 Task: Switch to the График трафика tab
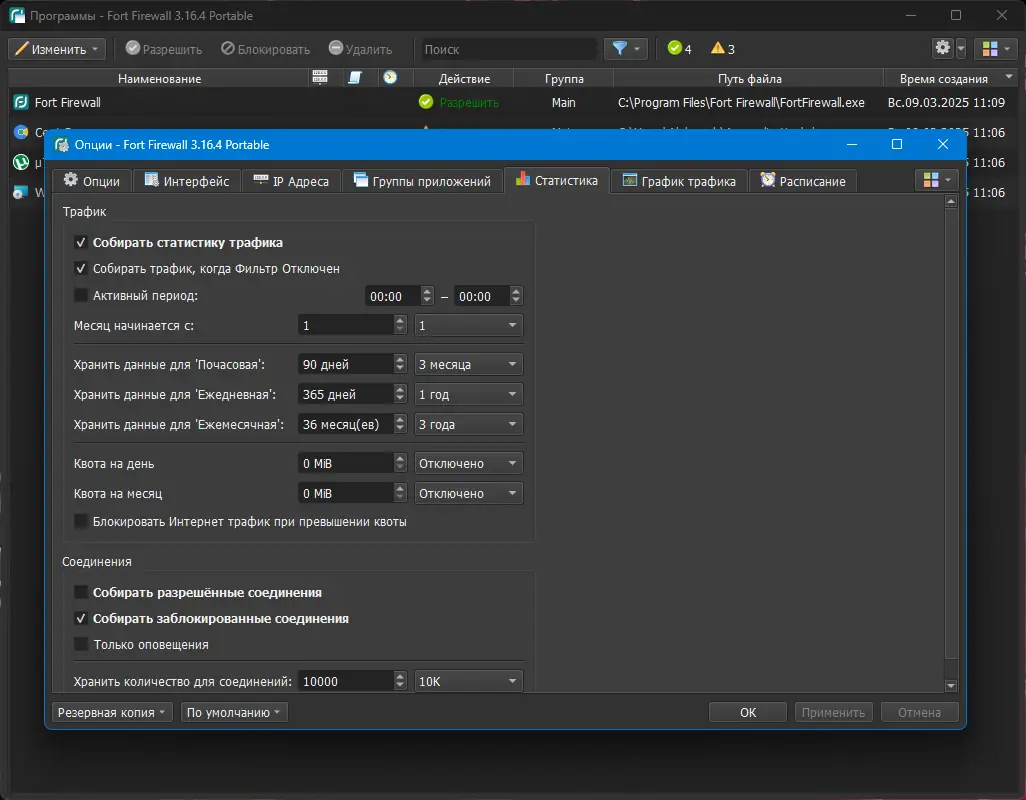pos(679,181)
